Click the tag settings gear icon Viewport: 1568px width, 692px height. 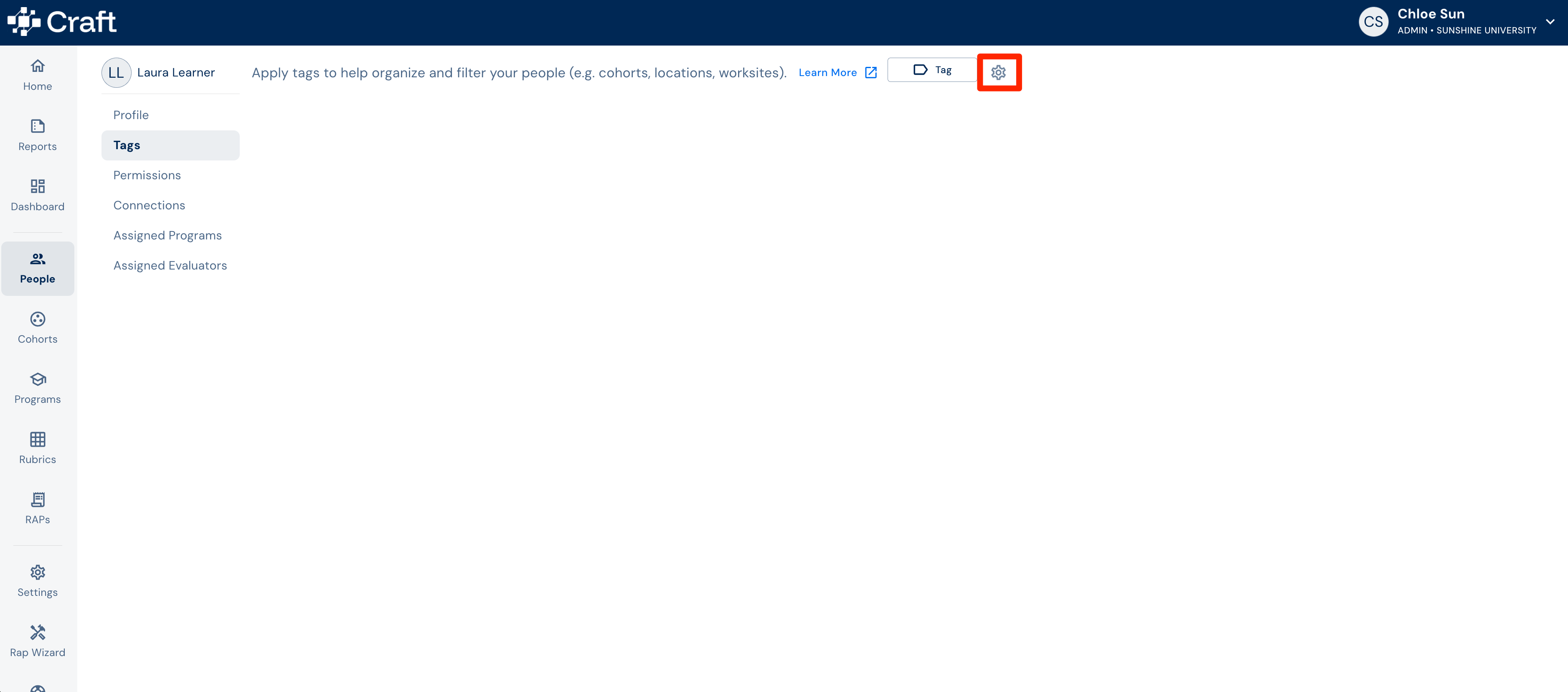click(x=998, y=72)
